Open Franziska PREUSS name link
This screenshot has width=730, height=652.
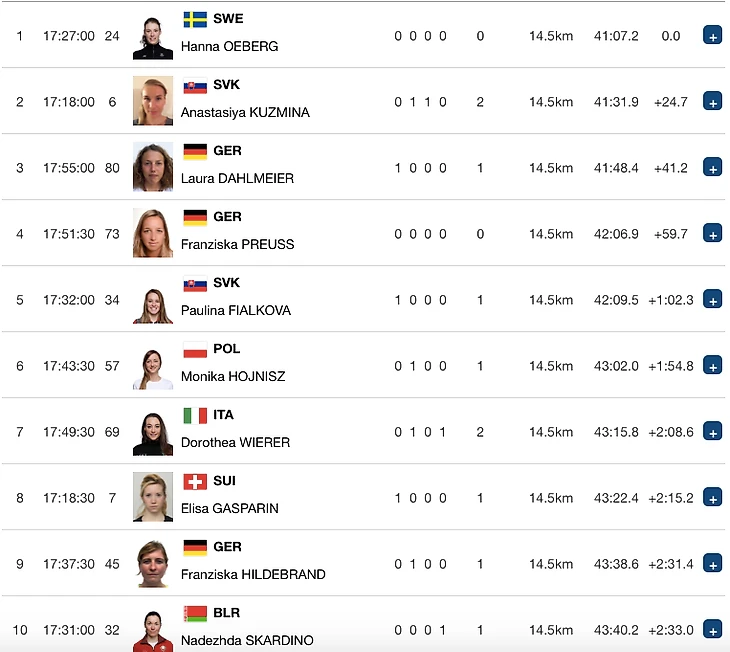click(237, 244)
